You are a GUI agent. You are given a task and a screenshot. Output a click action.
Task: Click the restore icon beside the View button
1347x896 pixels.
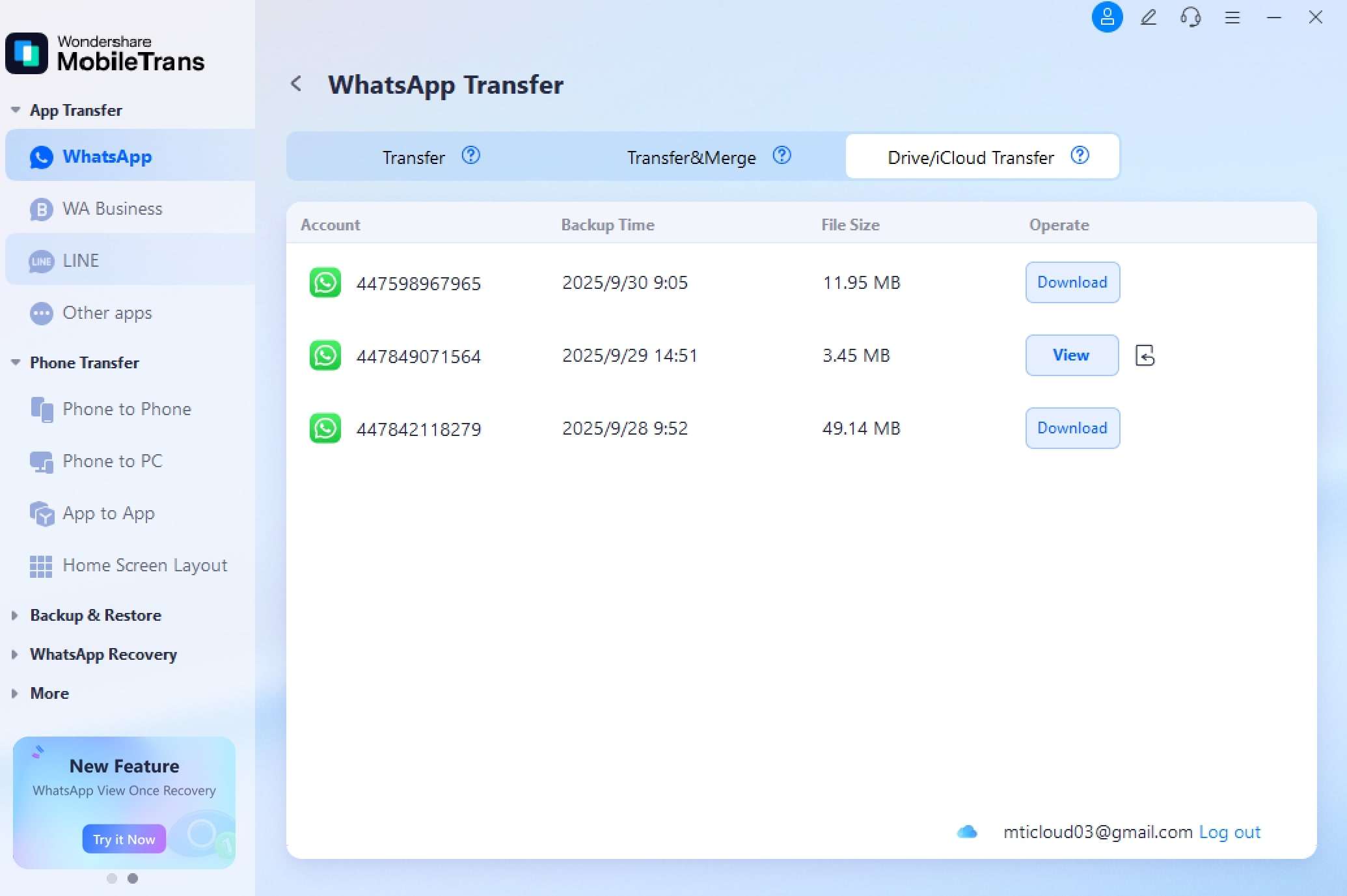(1144, 355)
